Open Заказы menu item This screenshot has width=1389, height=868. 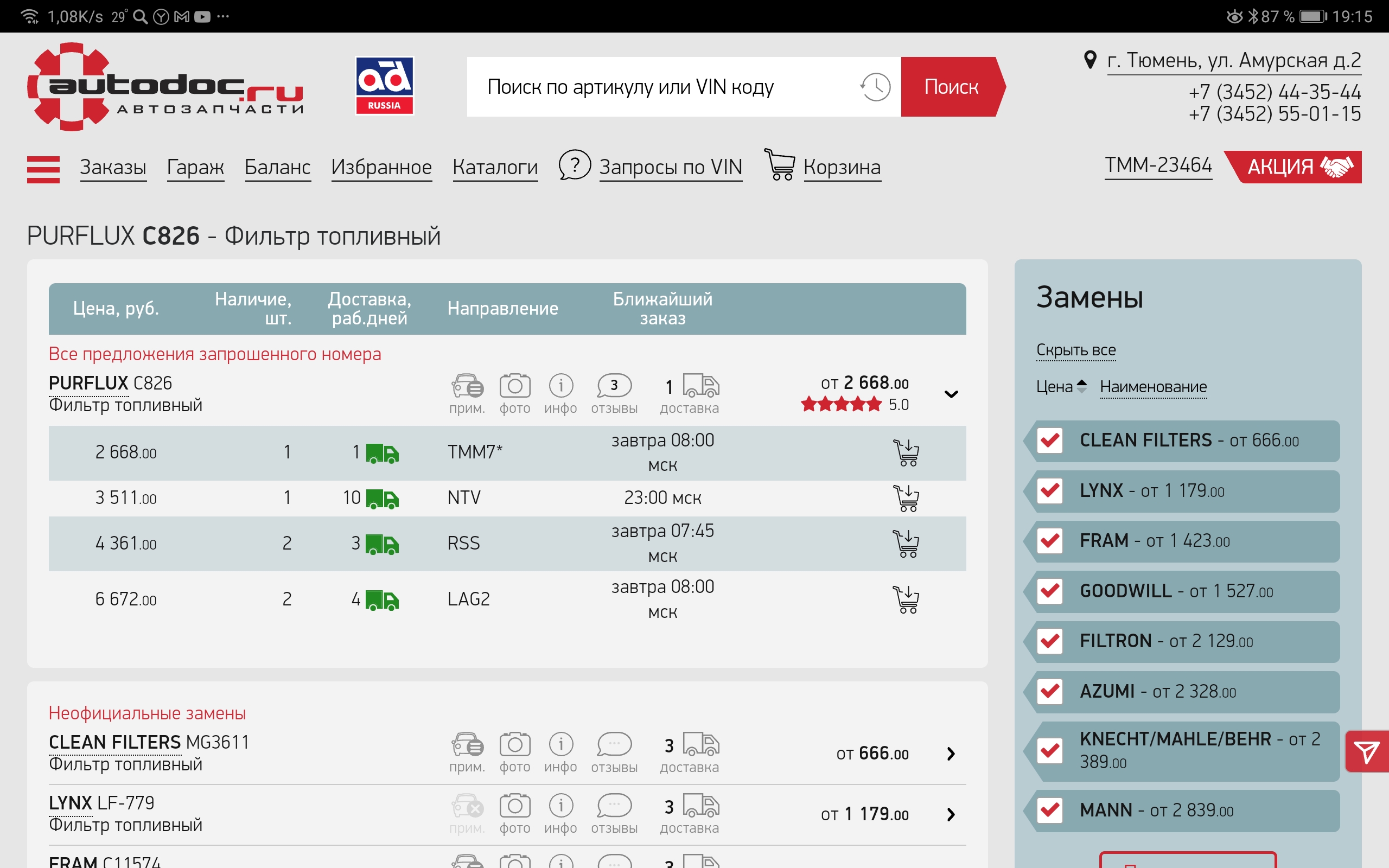click(x=113, y=167)
